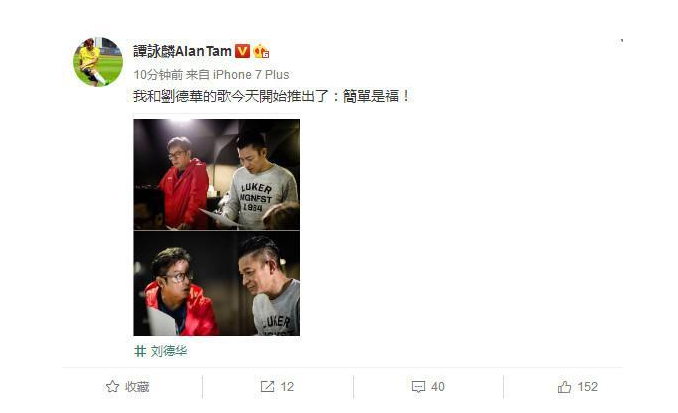The width and height of the screenshot is (678, 413).
Task: Click the comment bubble icon
Action: coord(418,387)
